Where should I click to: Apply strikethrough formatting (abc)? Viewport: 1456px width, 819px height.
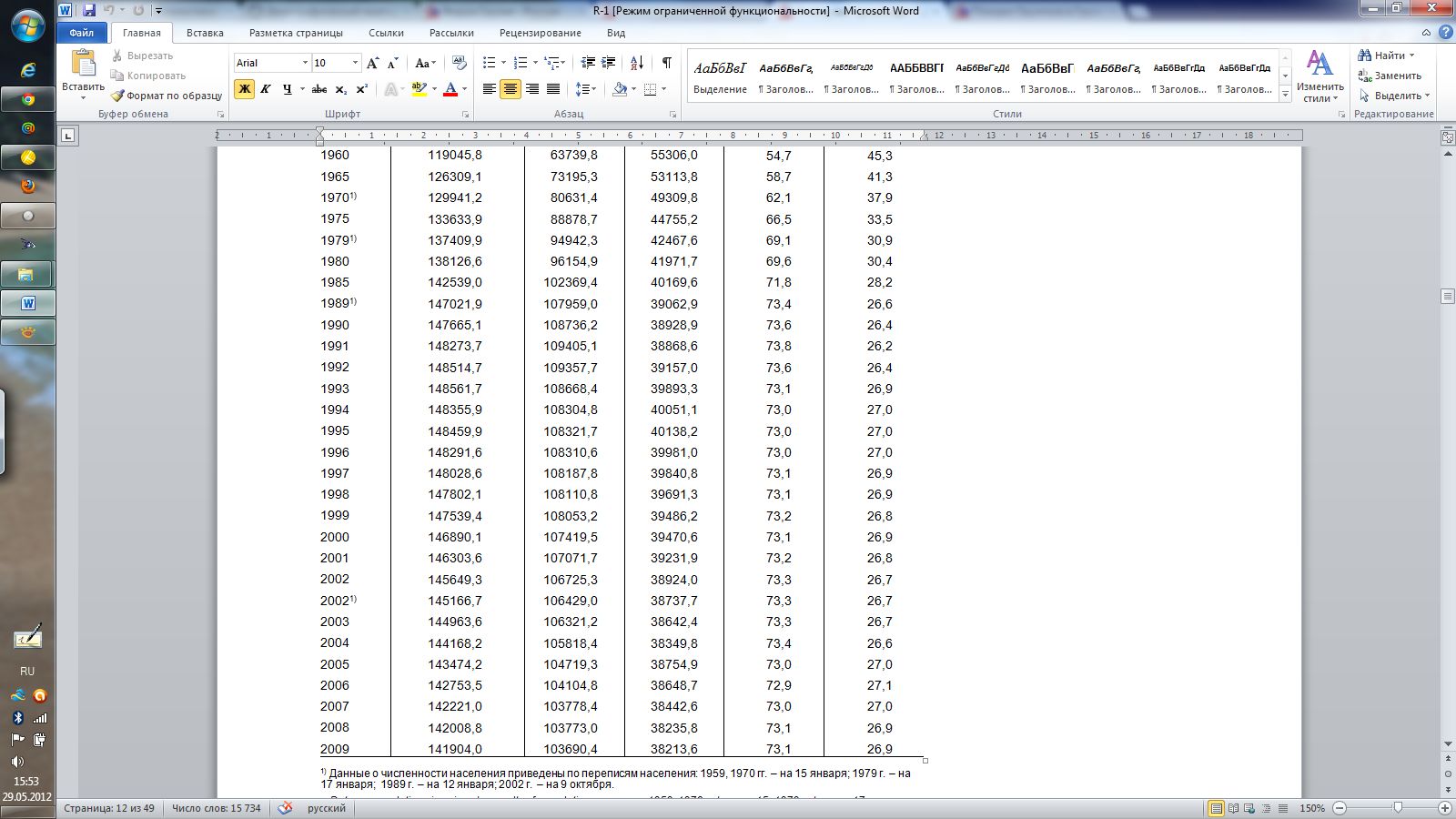tap(318, 89)
